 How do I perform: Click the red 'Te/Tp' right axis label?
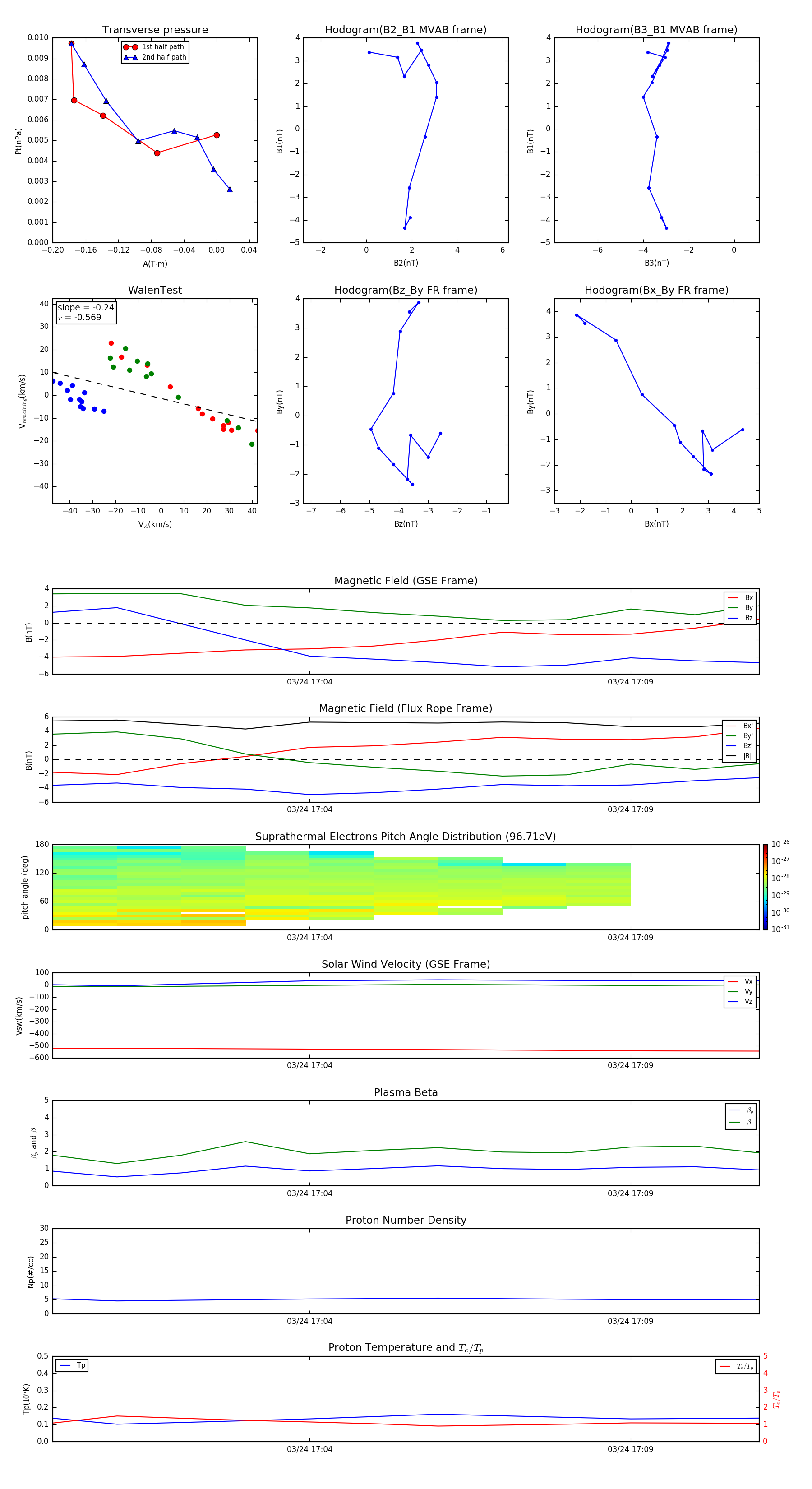tap(777, 1399)
